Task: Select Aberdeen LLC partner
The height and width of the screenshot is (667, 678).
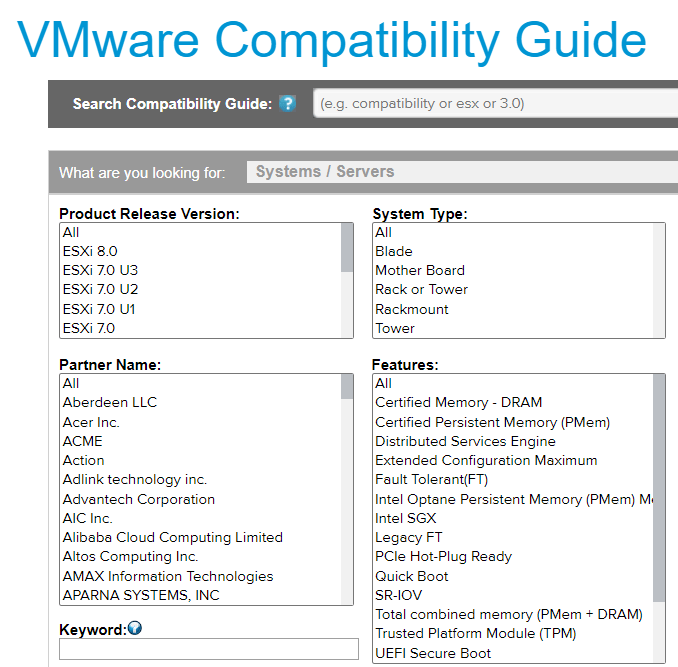Action: pos(200,402)
